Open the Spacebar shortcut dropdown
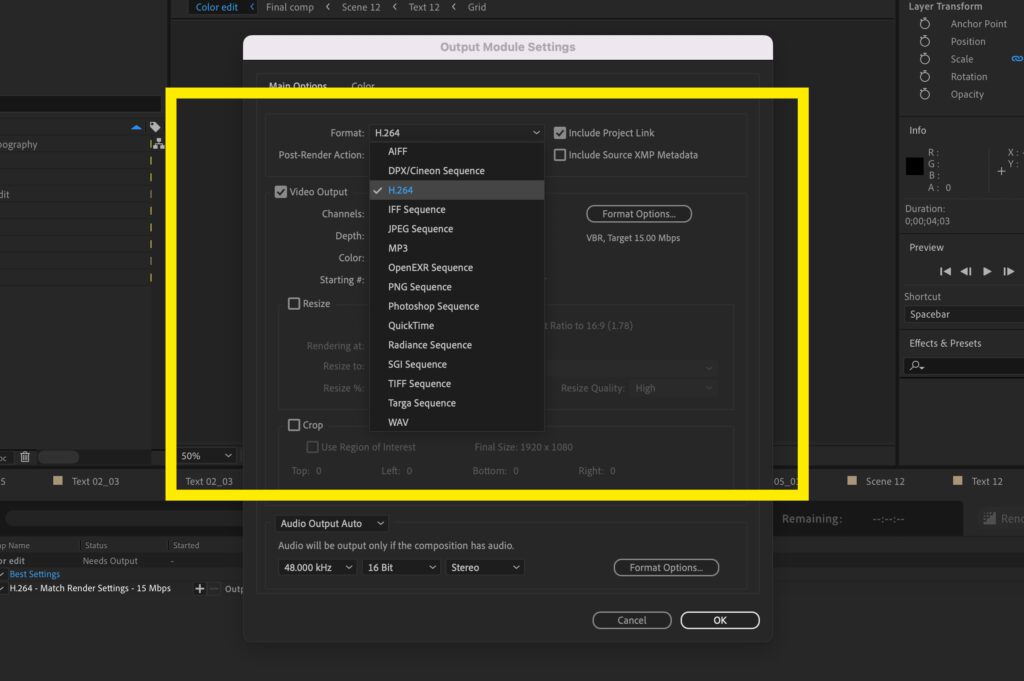This screenshot has width=1024, height=681. (964, 314)
